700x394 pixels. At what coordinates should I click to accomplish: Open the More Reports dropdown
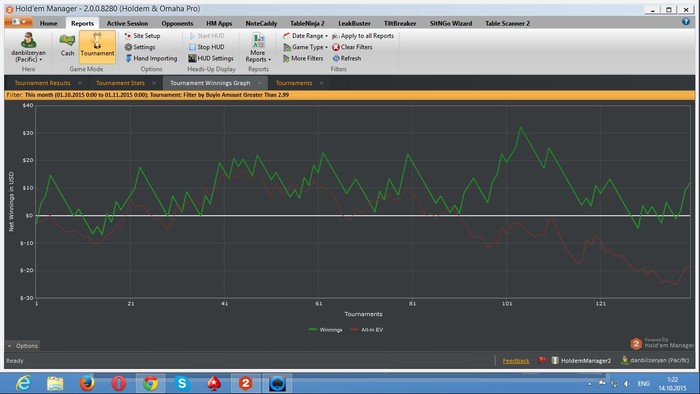click(258, 47)
